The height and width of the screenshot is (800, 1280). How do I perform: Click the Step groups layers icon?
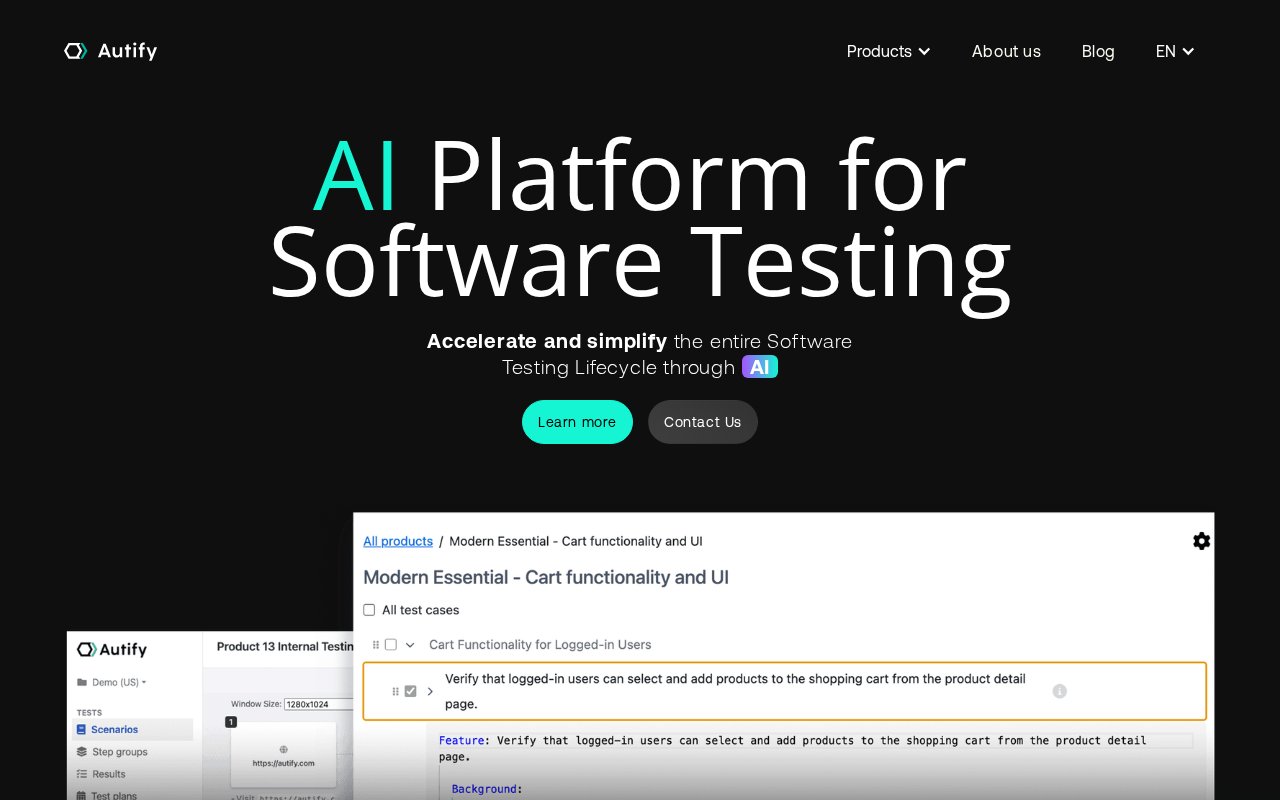coord(82,752)
